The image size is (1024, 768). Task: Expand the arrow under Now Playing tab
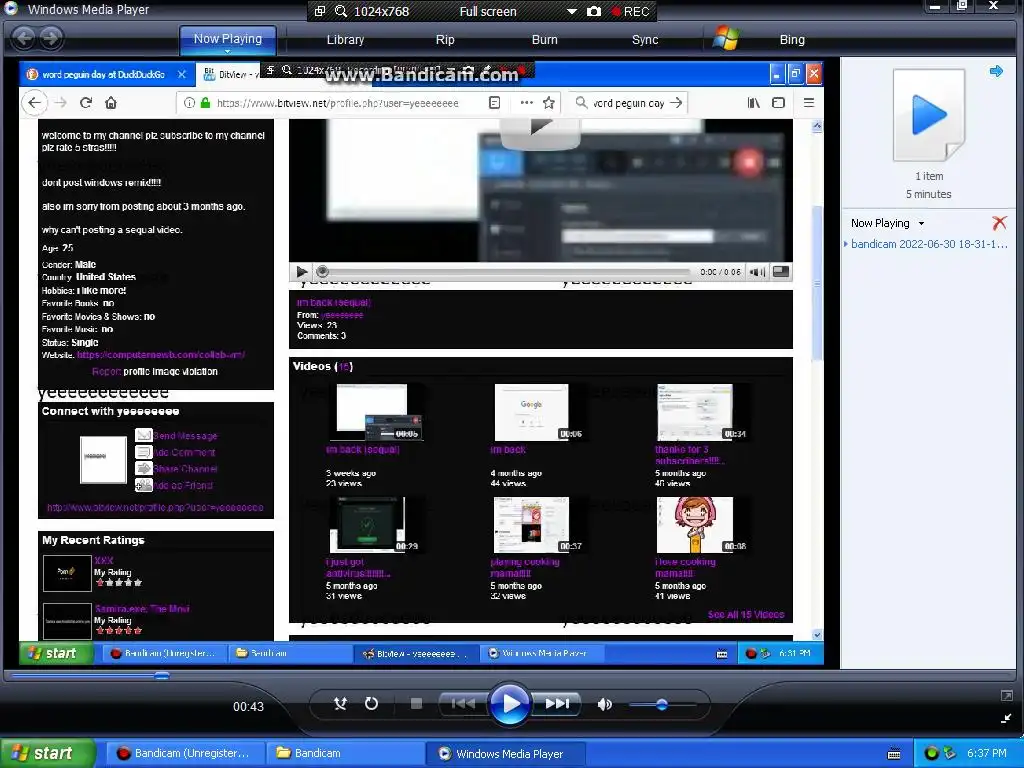tap(227, 51)
